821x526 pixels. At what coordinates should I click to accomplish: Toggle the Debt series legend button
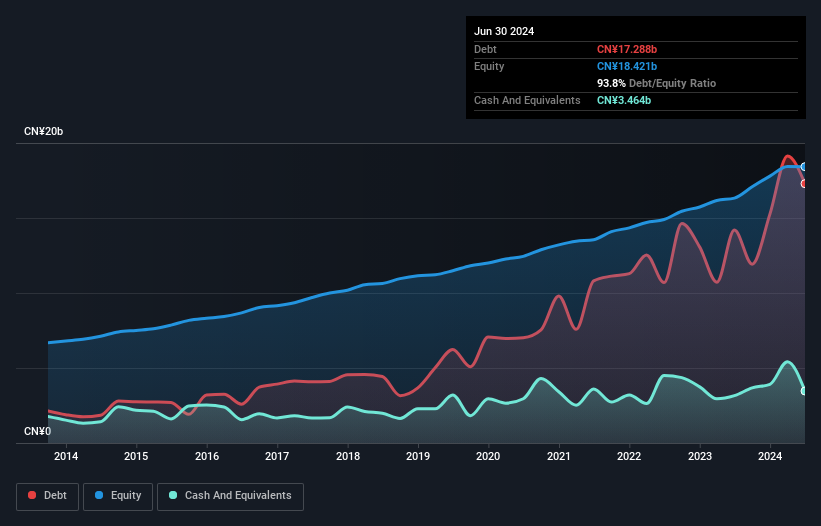[47, 496]
